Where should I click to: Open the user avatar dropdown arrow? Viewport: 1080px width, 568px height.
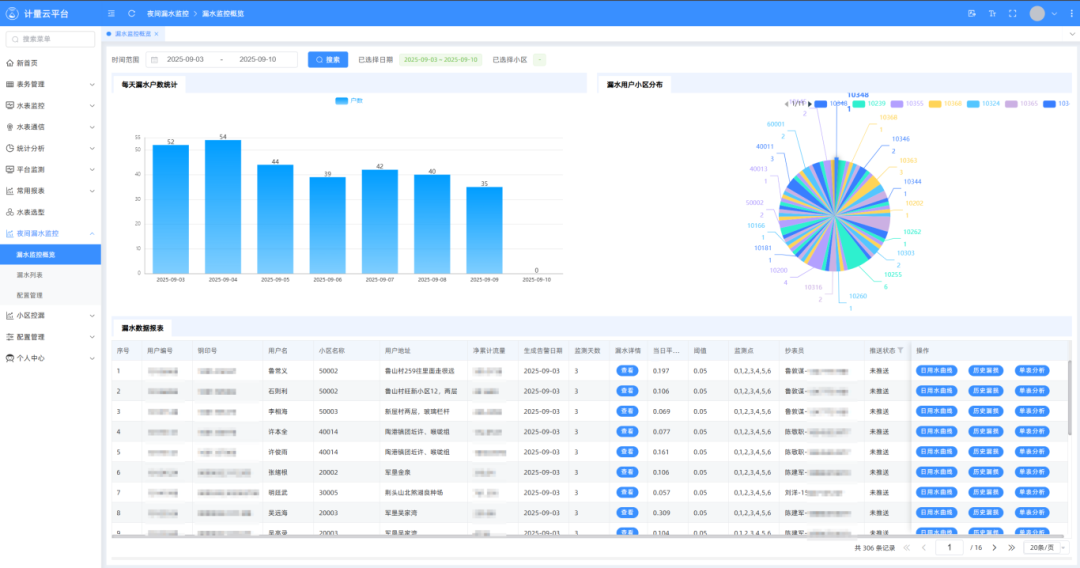(x=1054, y=13)
